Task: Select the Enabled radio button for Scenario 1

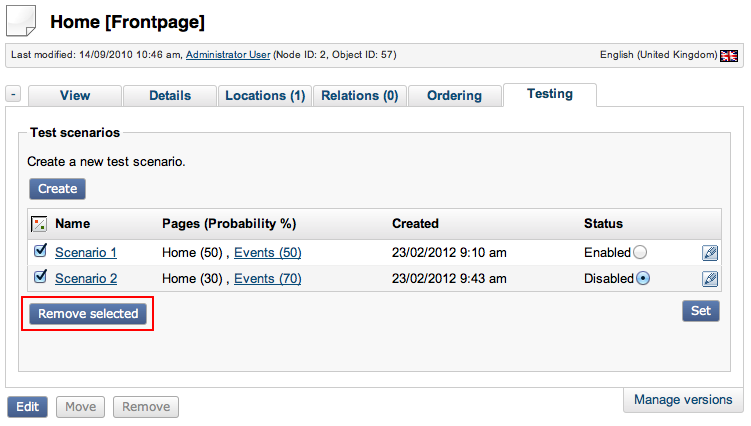Action: point(640,253)
